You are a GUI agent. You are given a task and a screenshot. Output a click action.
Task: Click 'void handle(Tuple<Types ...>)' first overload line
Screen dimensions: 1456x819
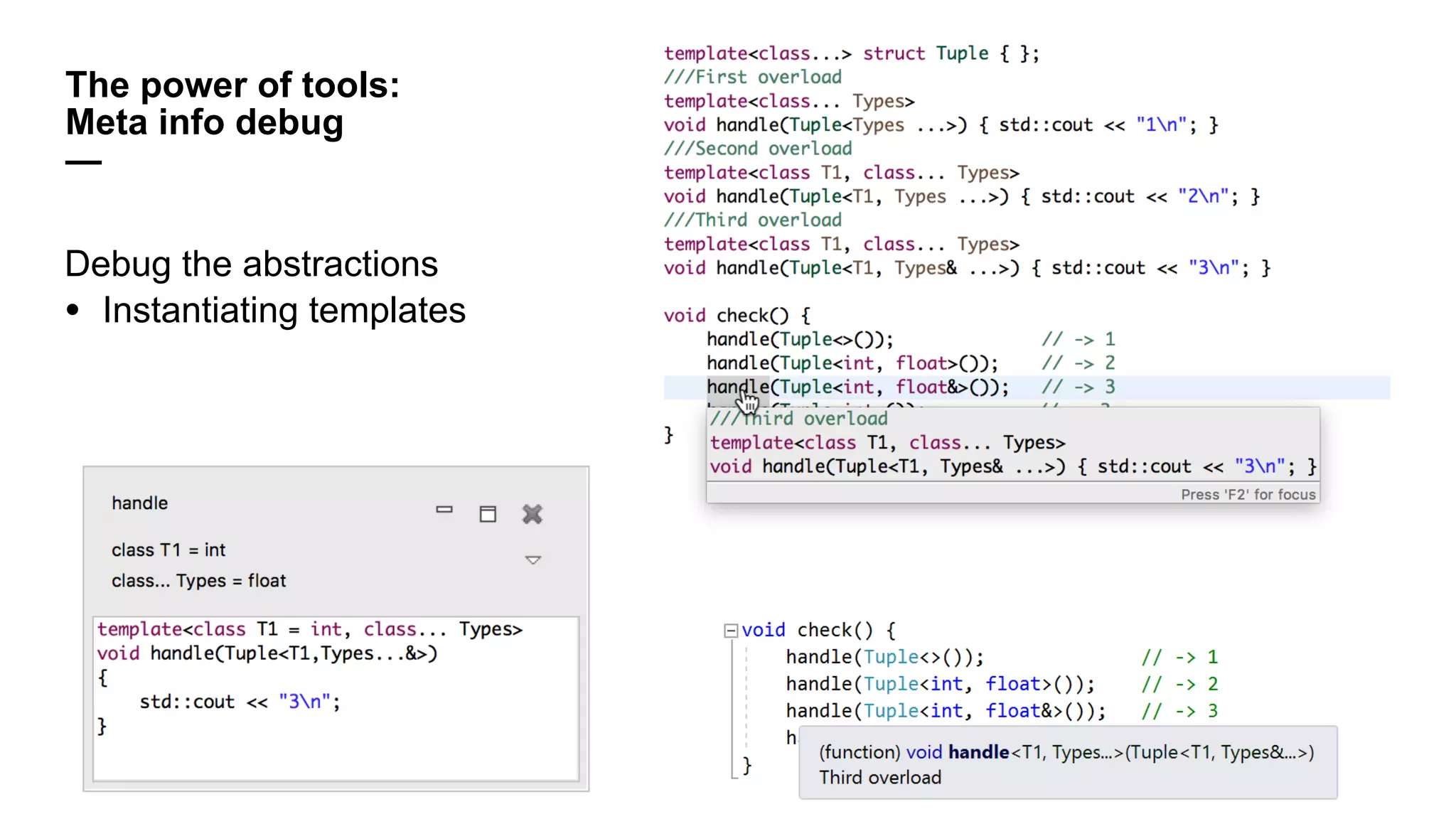click(941, 125)
